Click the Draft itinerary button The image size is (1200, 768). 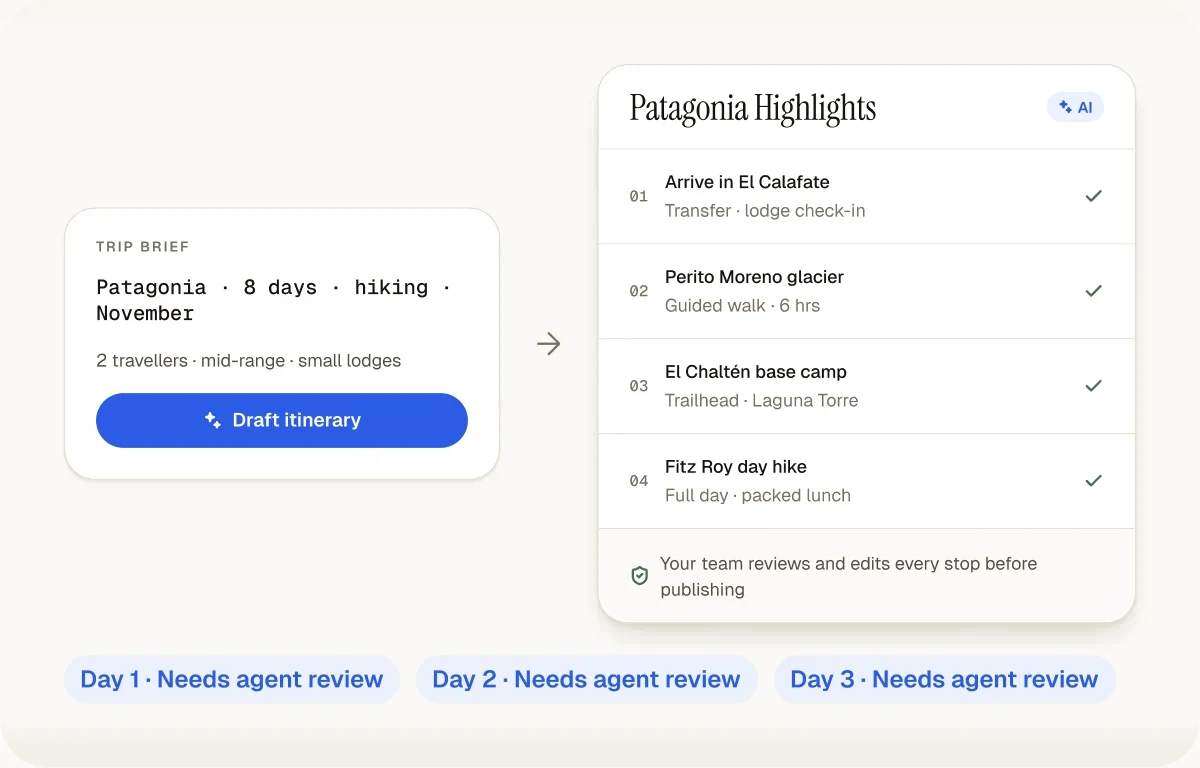click(282, 420)
